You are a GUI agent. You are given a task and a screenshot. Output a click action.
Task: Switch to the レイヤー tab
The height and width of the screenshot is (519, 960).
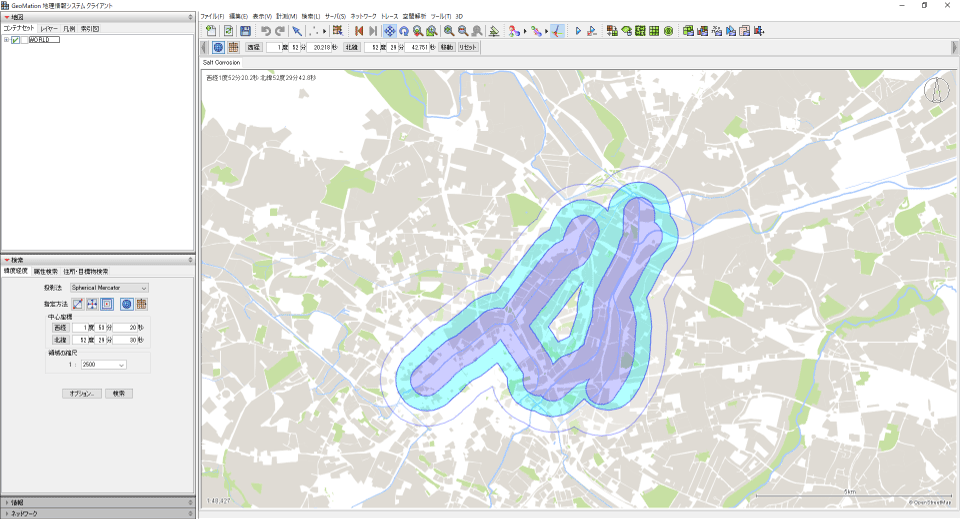pos(49,29)
